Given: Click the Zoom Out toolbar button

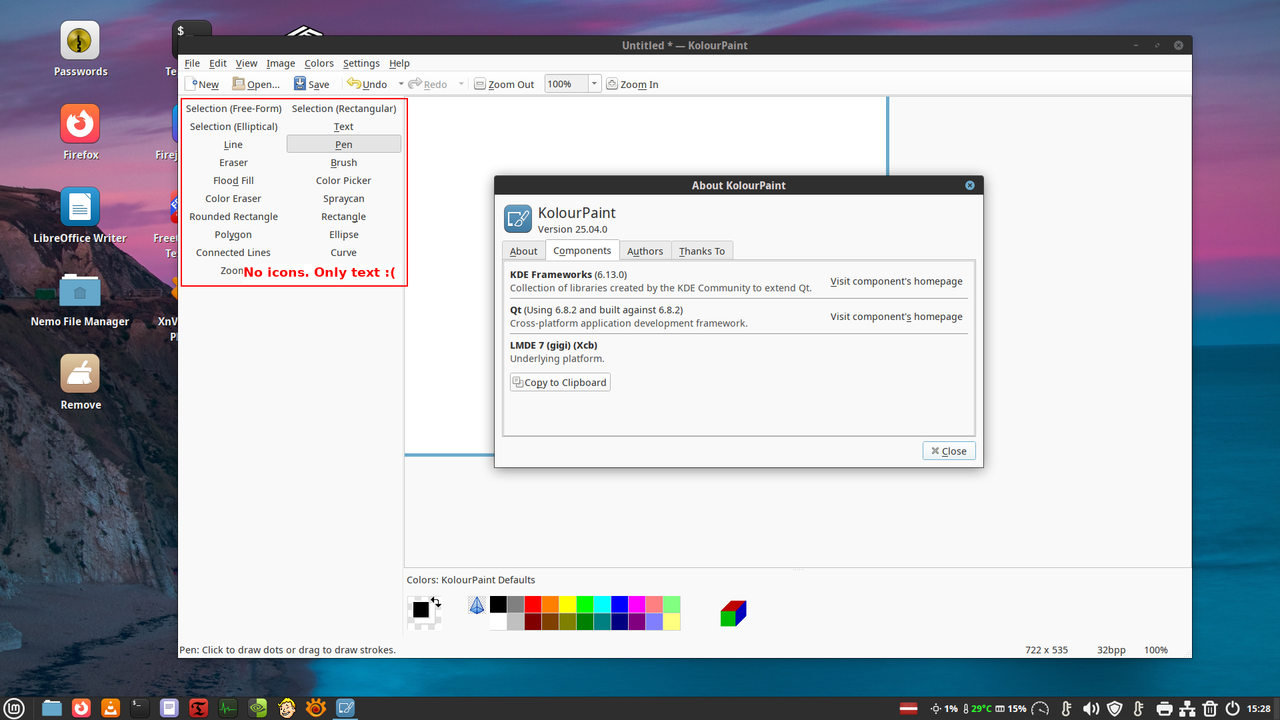Looking at the screenshot, I should click(x=504, y=84).
